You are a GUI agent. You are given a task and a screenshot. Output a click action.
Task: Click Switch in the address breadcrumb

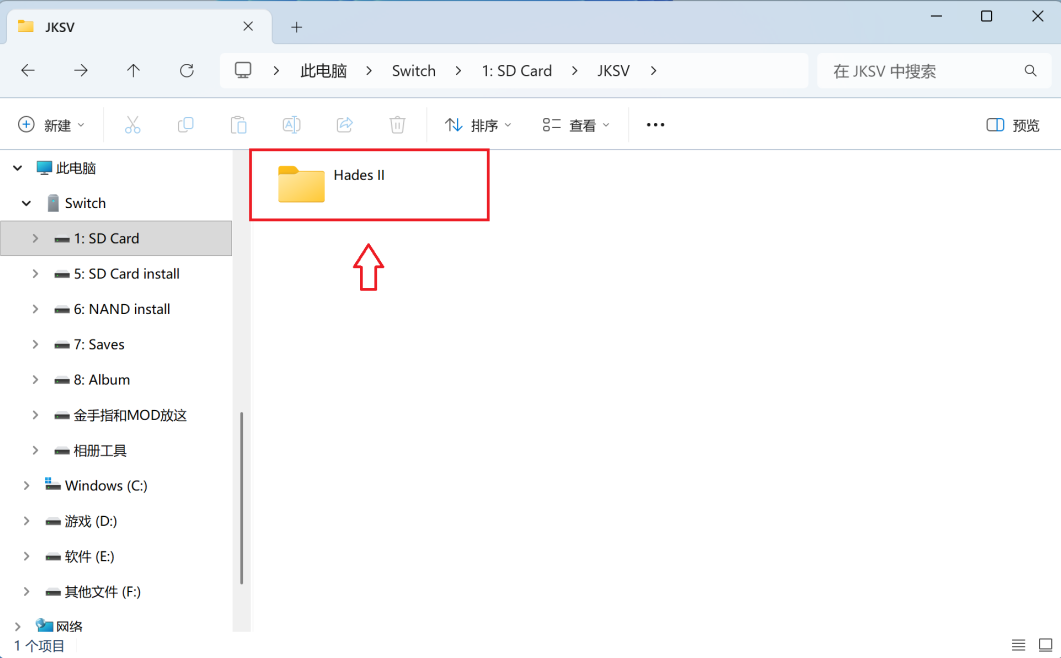(413, 71)
